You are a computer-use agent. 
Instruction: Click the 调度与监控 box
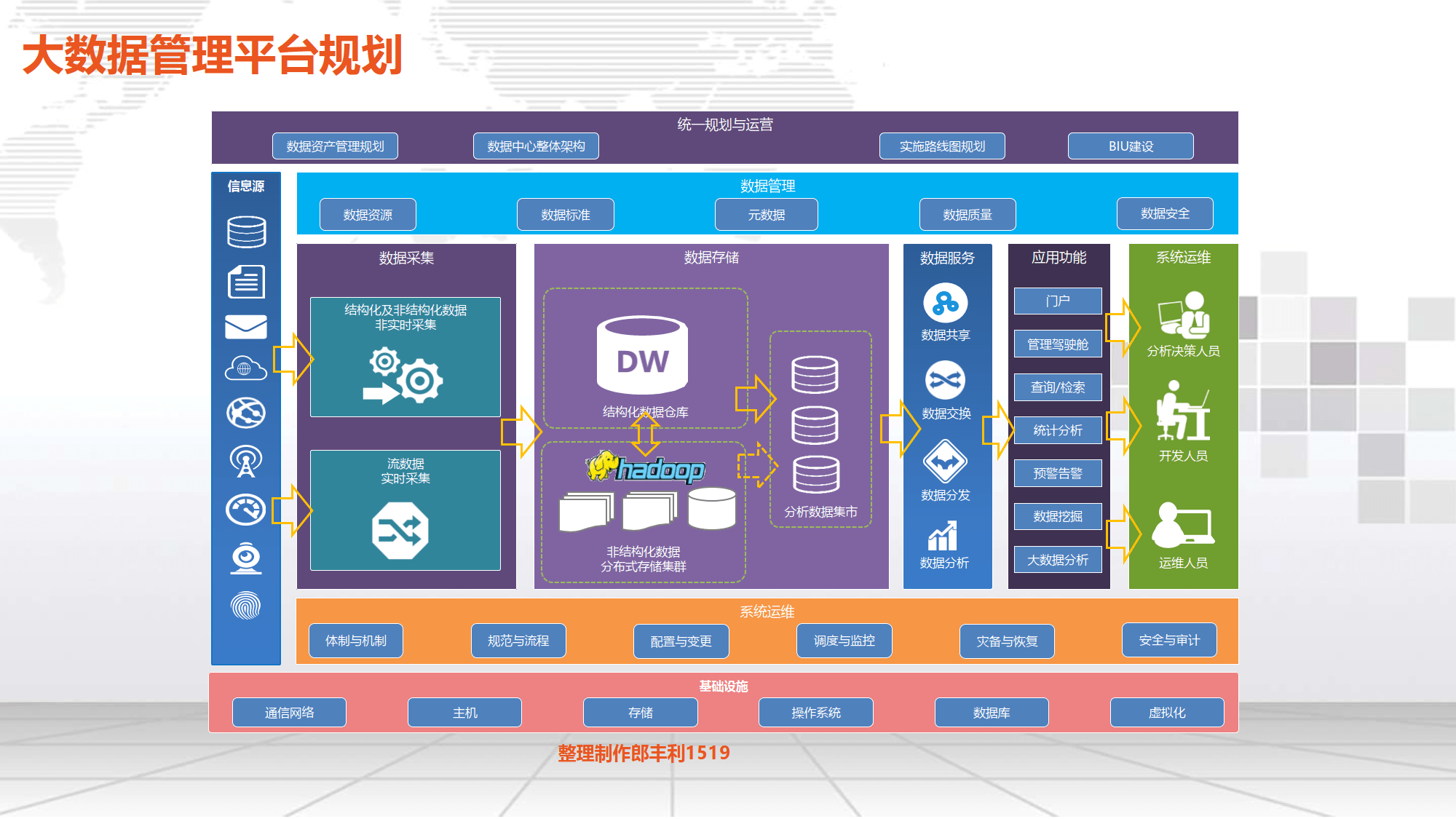coord(844,641)
